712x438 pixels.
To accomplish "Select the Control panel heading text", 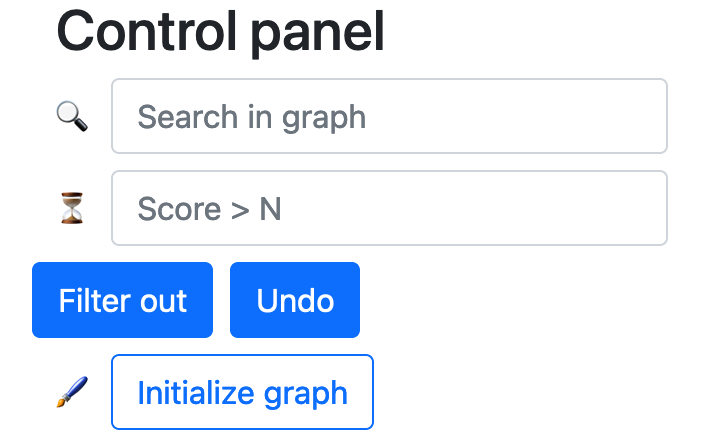I will coord(221,32).
